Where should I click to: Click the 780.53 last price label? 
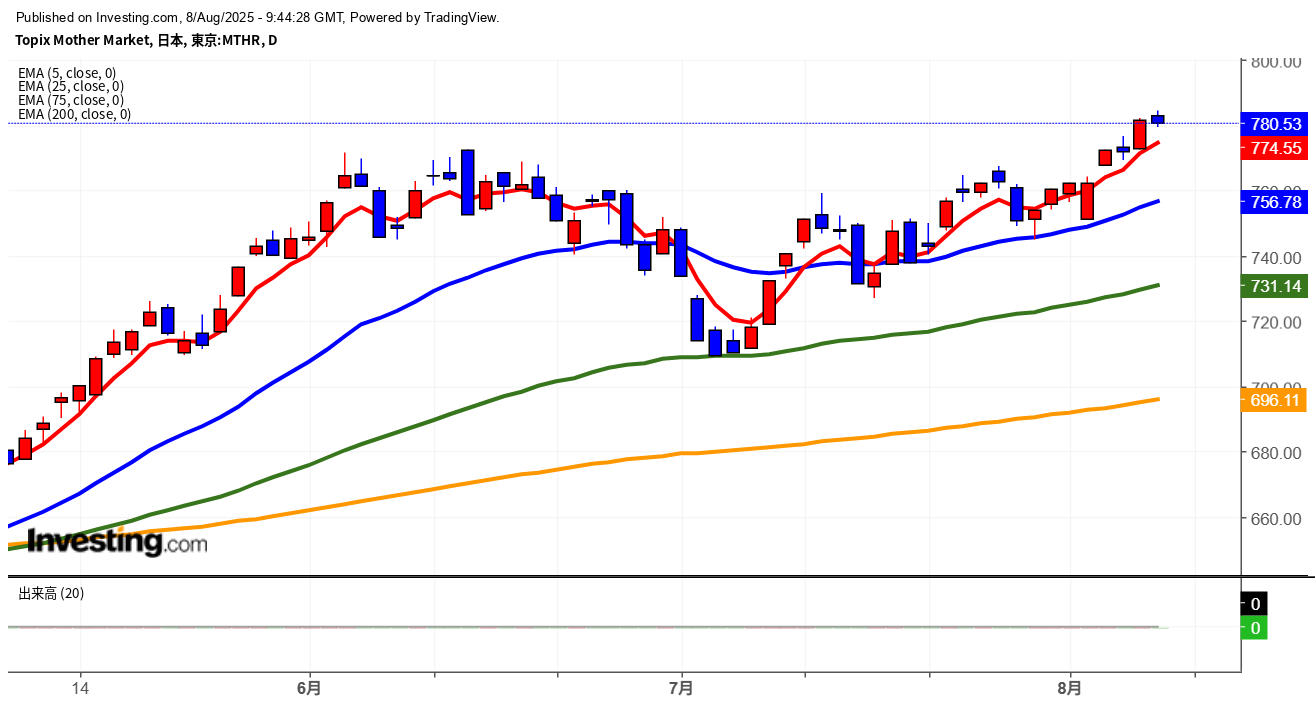click(1276, 124)
